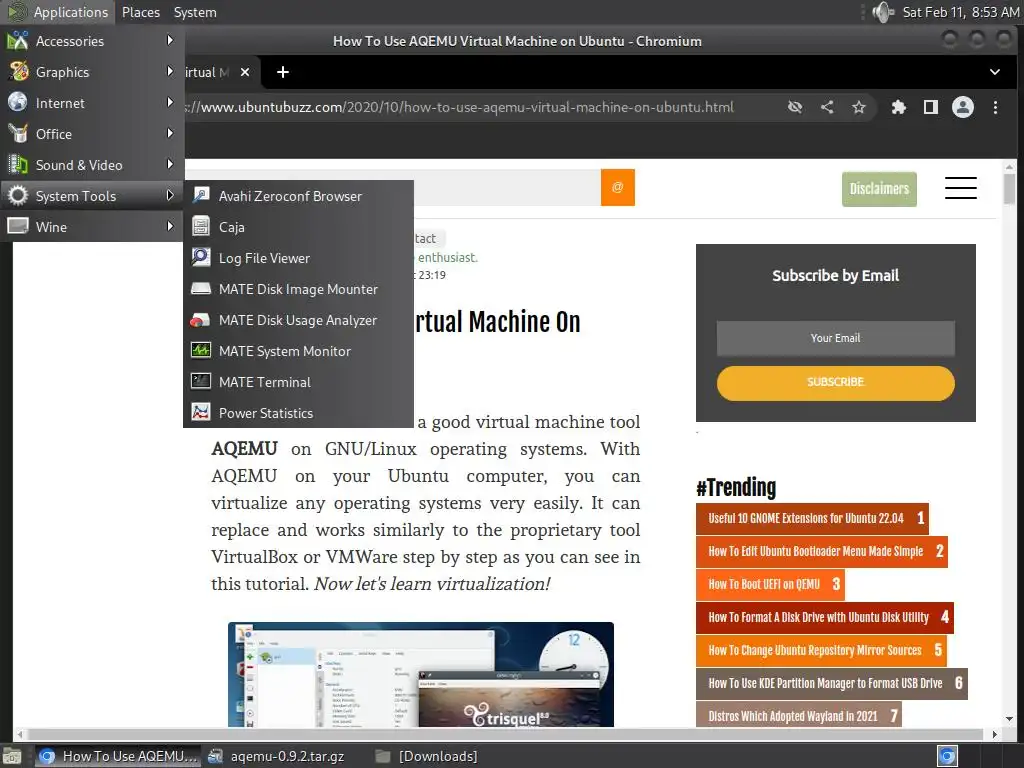1024x768 pixels.
Task: Click the Accessories category icon
Action: pos(18,40)
